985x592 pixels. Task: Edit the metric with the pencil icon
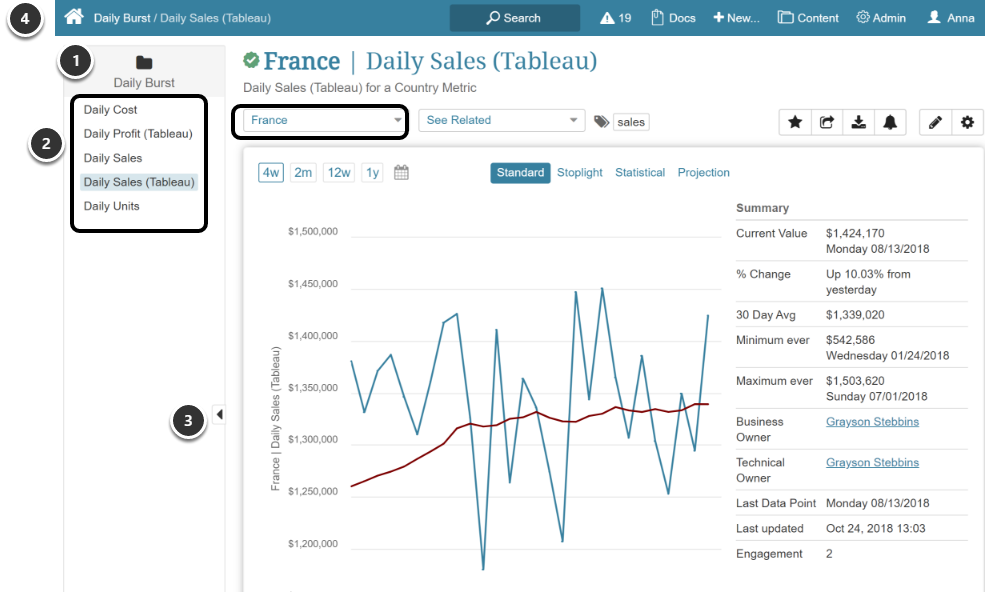[936, 121]
